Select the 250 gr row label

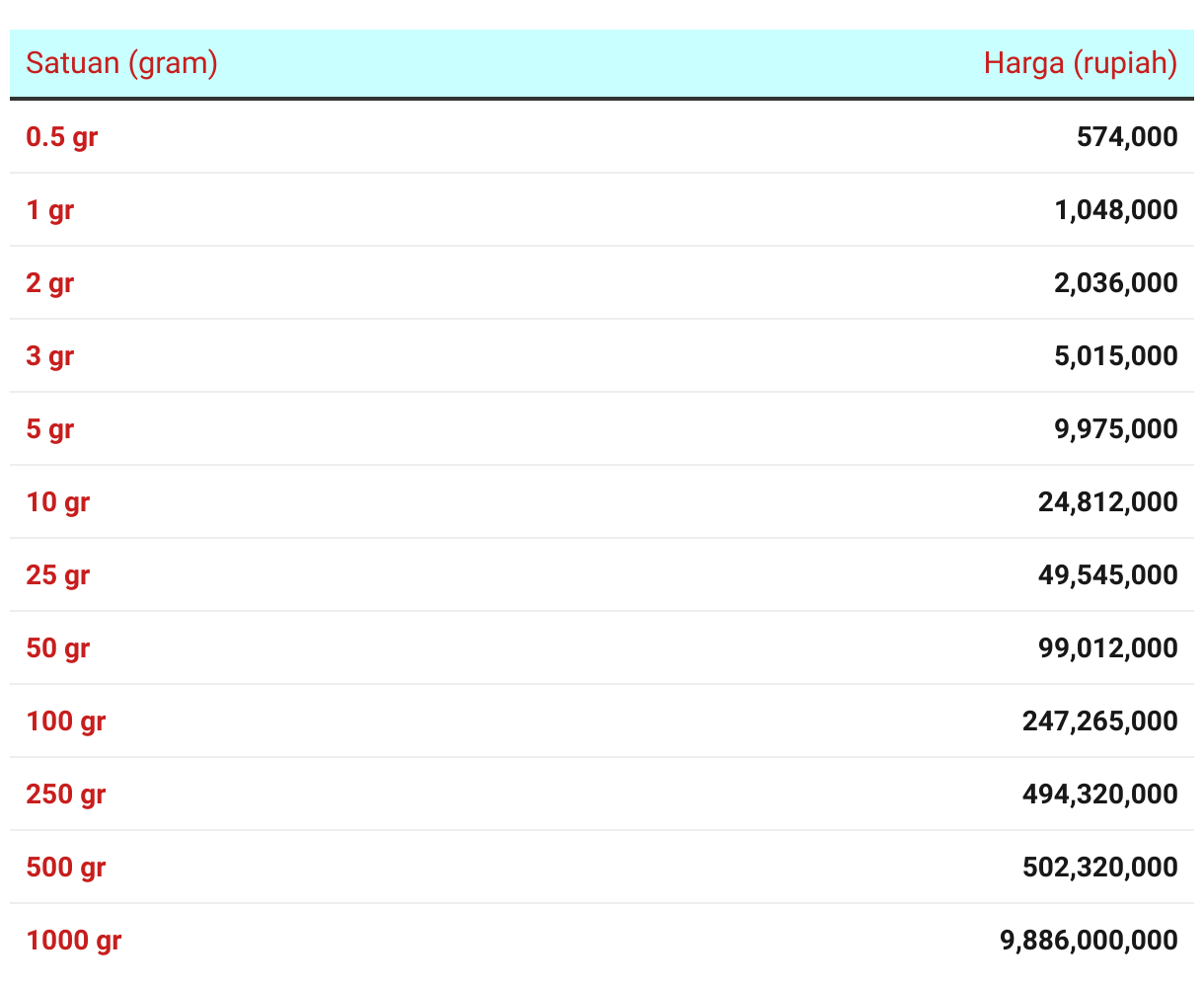(x=66, y=795)
